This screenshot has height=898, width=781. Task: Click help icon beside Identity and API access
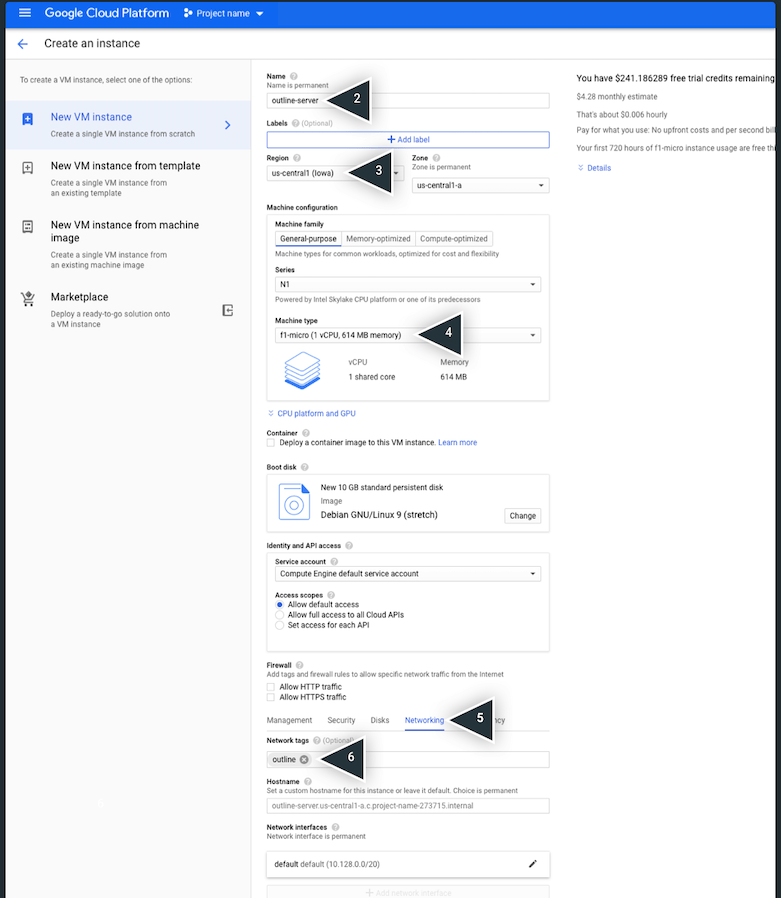pos(349,546)
